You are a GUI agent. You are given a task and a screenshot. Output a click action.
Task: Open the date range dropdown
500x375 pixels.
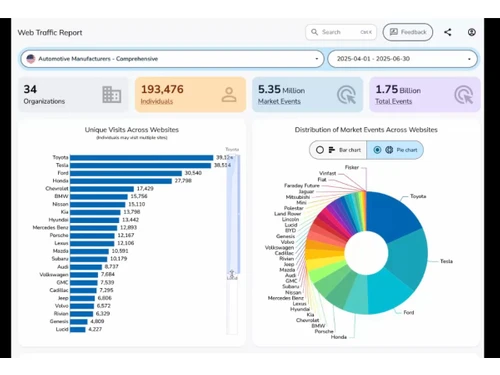click(x=402, y=59)
